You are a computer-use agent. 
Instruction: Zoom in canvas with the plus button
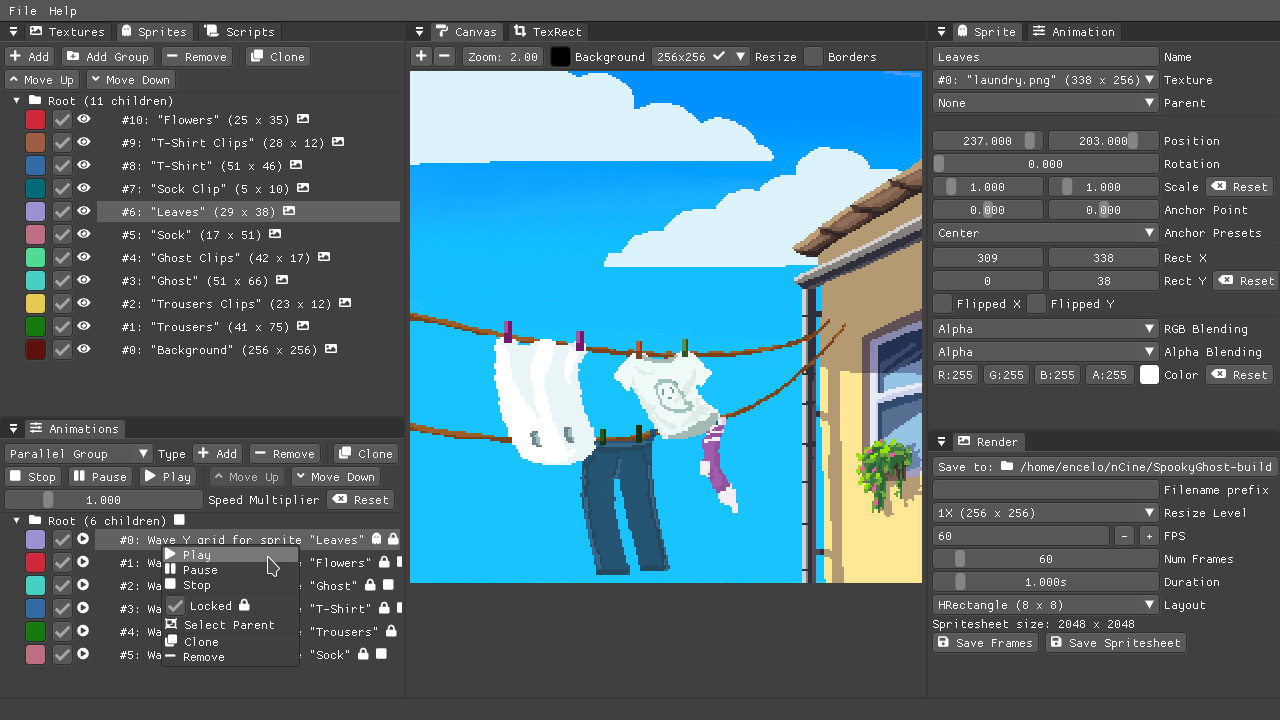(421, 57)
